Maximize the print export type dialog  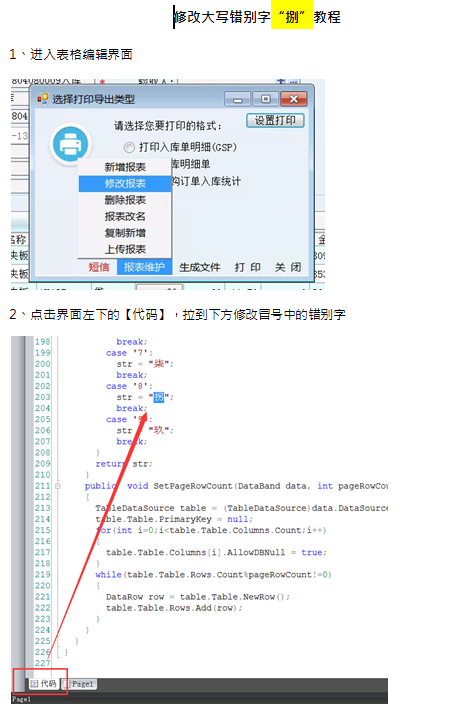pyautogui.click(x=265, y=99)
